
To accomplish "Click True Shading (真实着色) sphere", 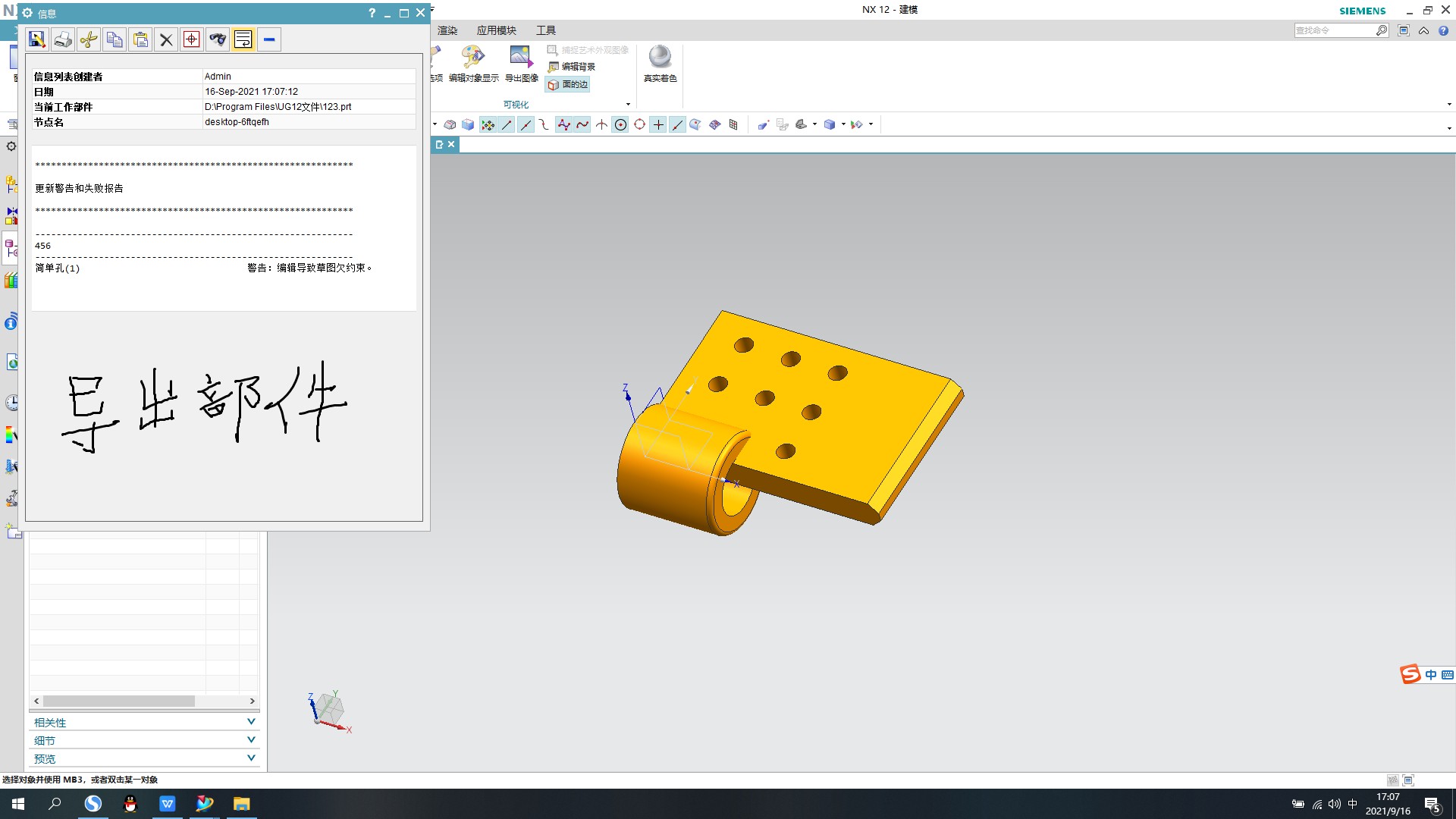I will (661, 64).
